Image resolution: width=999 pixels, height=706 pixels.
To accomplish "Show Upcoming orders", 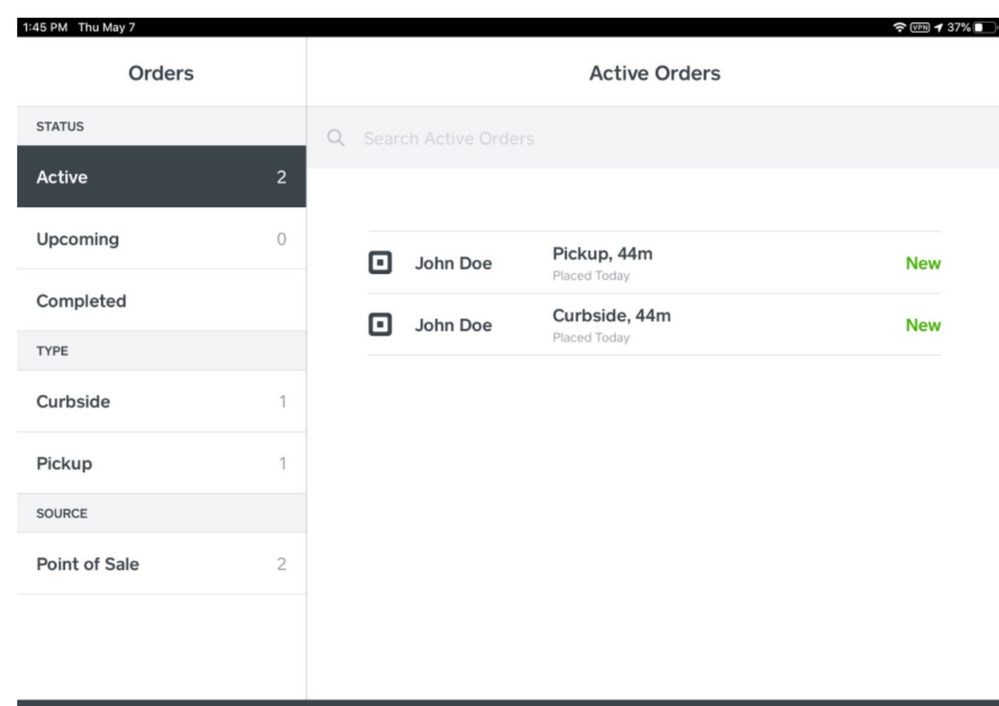I will (x=161, y=238).
